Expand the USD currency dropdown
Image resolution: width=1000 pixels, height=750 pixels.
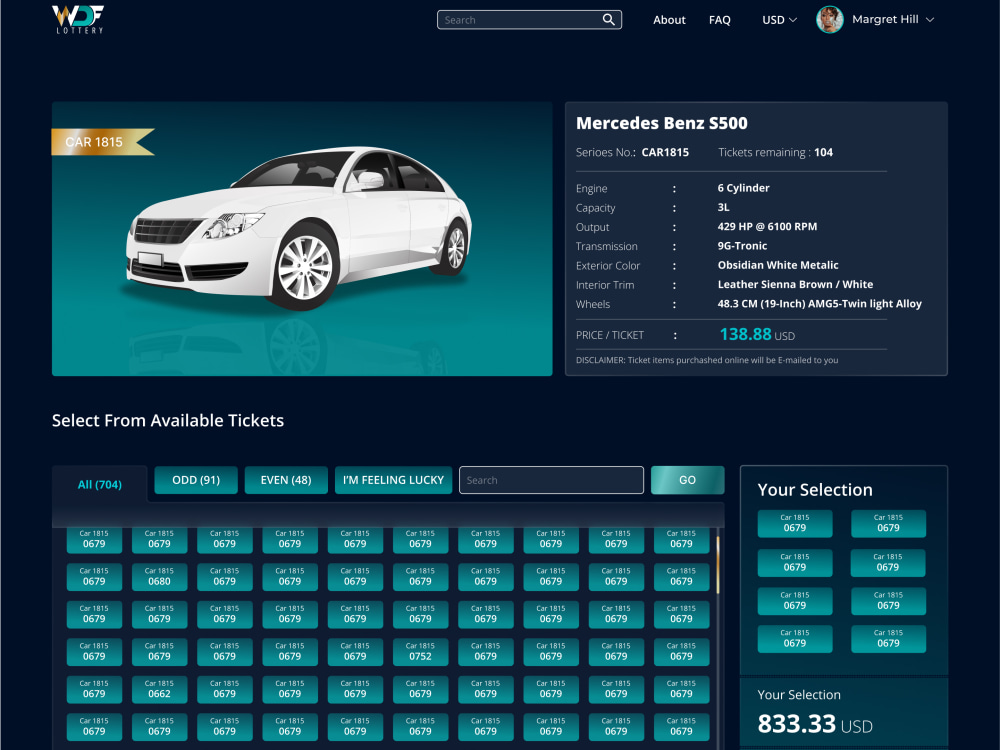(x=779, y=20)
